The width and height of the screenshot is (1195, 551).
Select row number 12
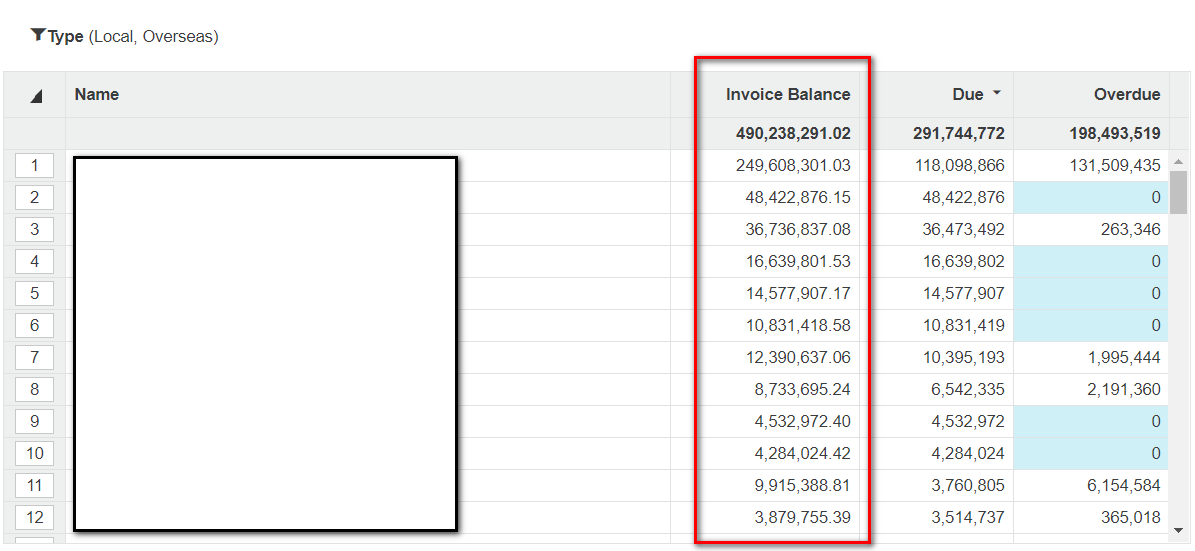click(x=34, y=517)
